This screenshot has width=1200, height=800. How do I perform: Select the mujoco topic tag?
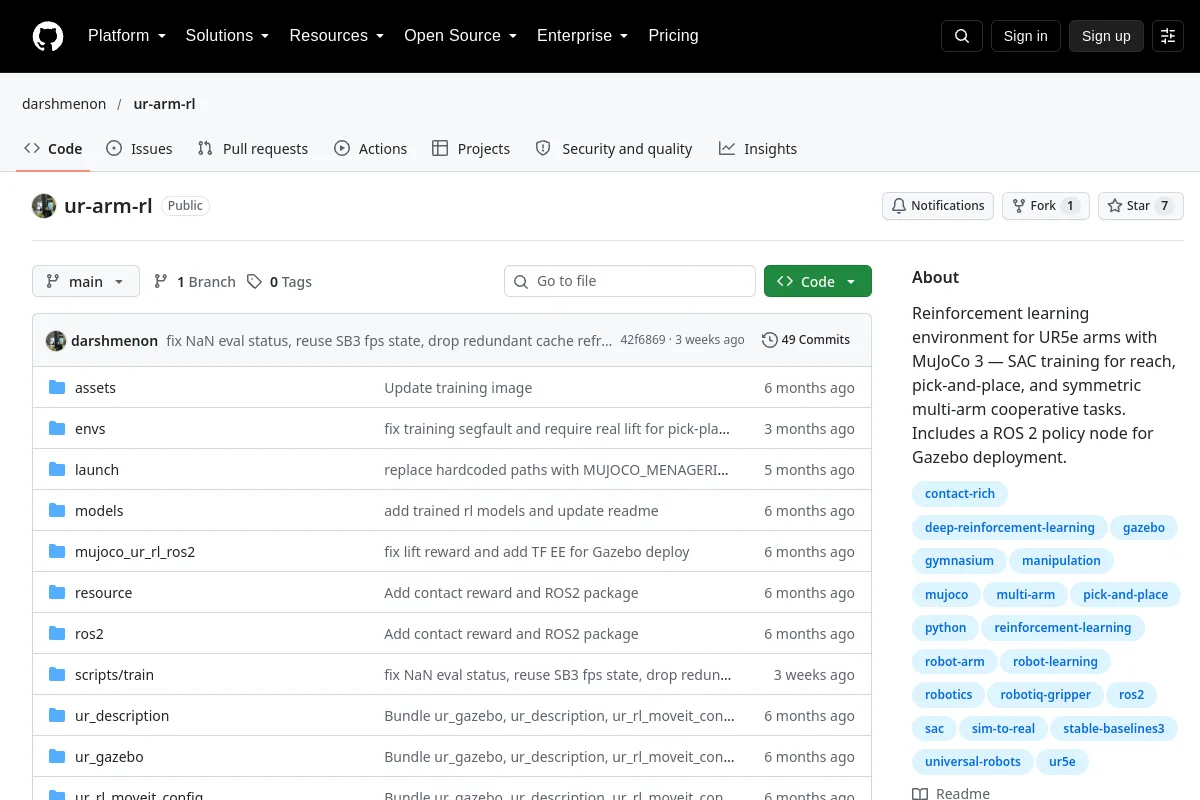point(946,595)
